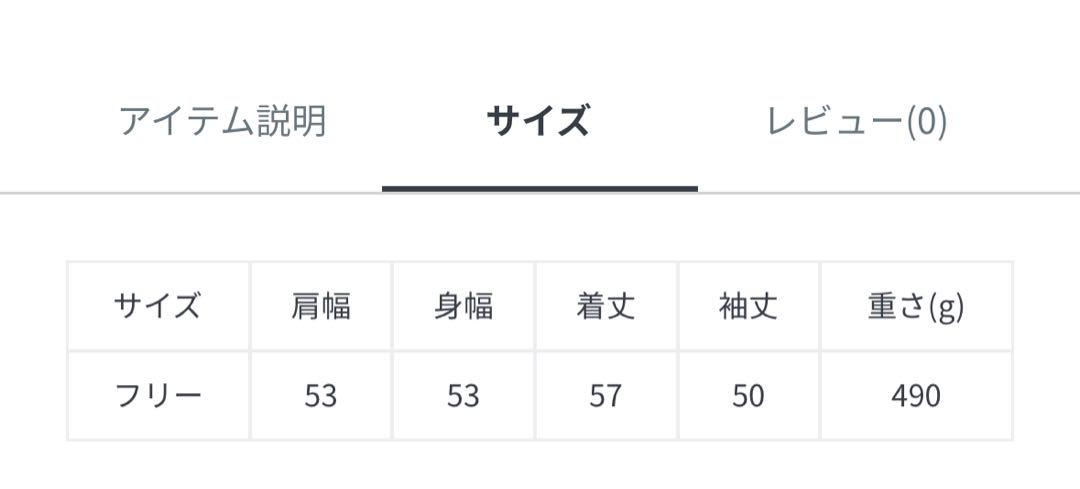Click the 着丈 value 57 cell

click(x=606, y=396)
